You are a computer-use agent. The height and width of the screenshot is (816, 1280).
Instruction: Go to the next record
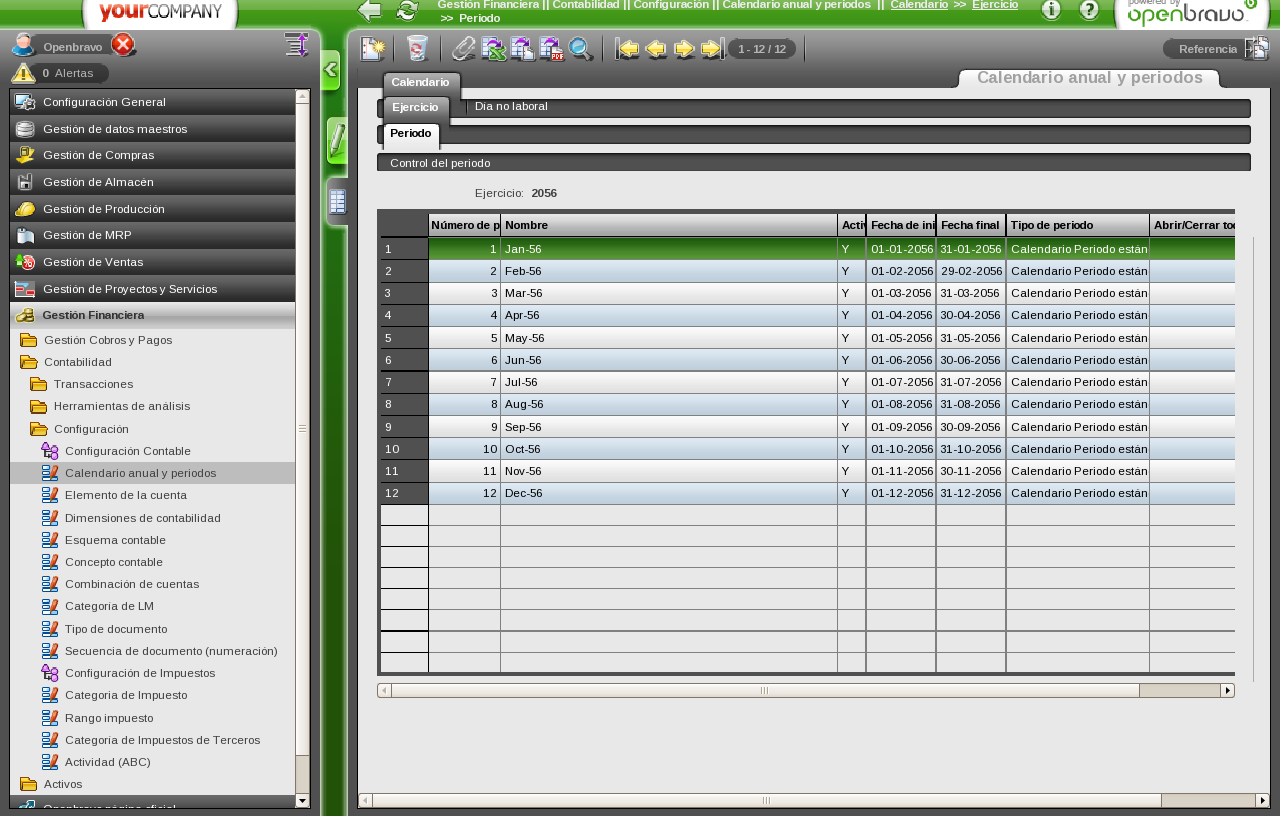(685, 48)
